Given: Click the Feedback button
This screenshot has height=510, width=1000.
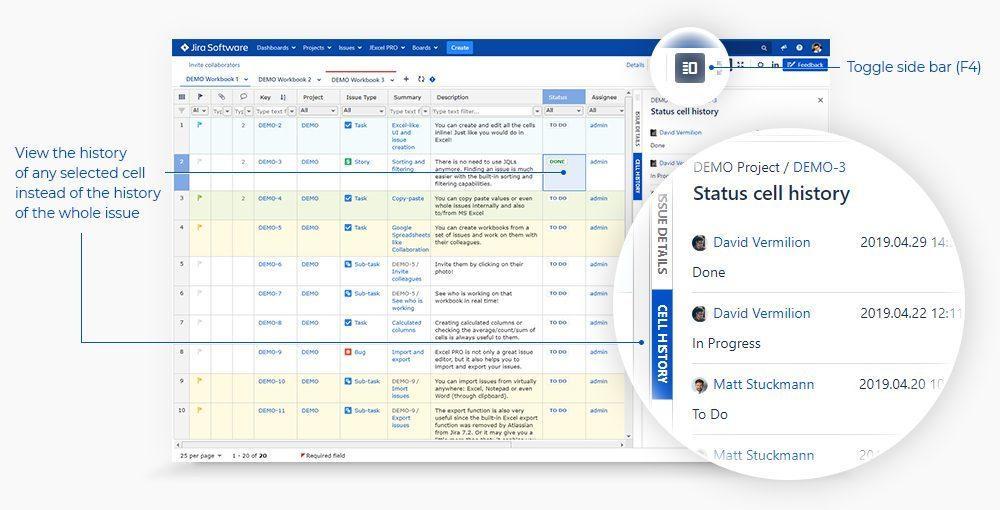Looking at the screenshot, I should (805, 65).
